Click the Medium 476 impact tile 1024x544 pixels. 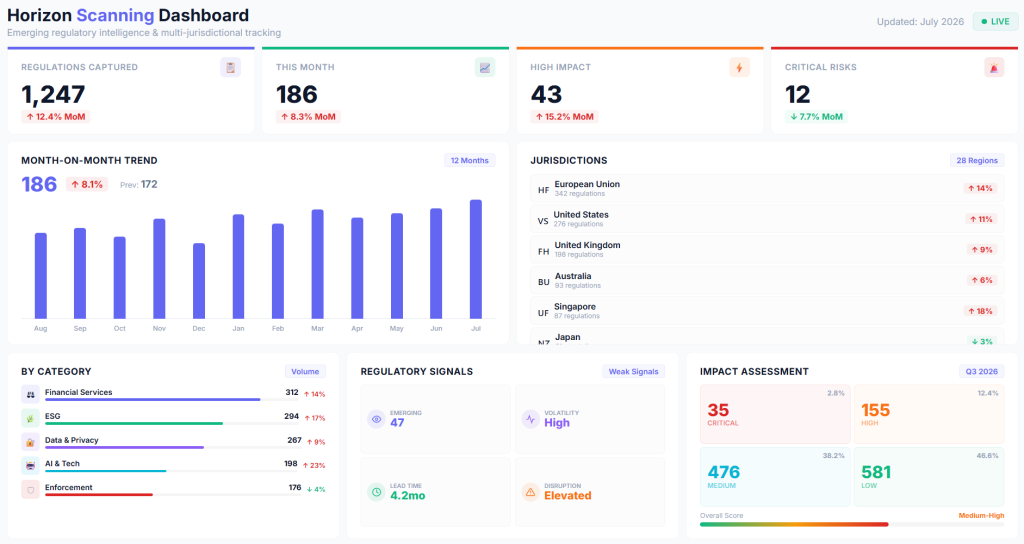pos(775,477)
